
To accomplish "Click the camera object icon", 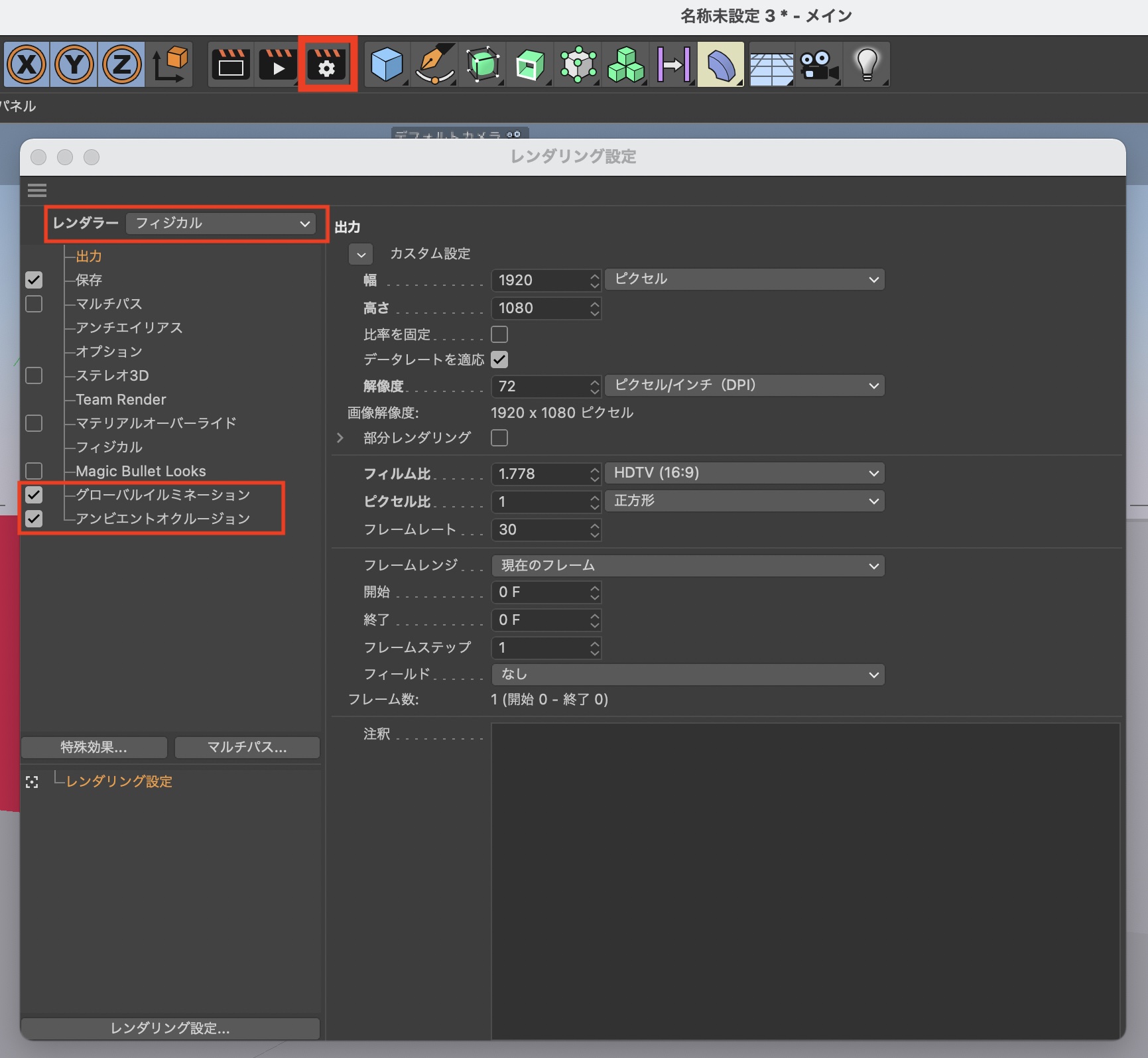I will pos(818,64).
